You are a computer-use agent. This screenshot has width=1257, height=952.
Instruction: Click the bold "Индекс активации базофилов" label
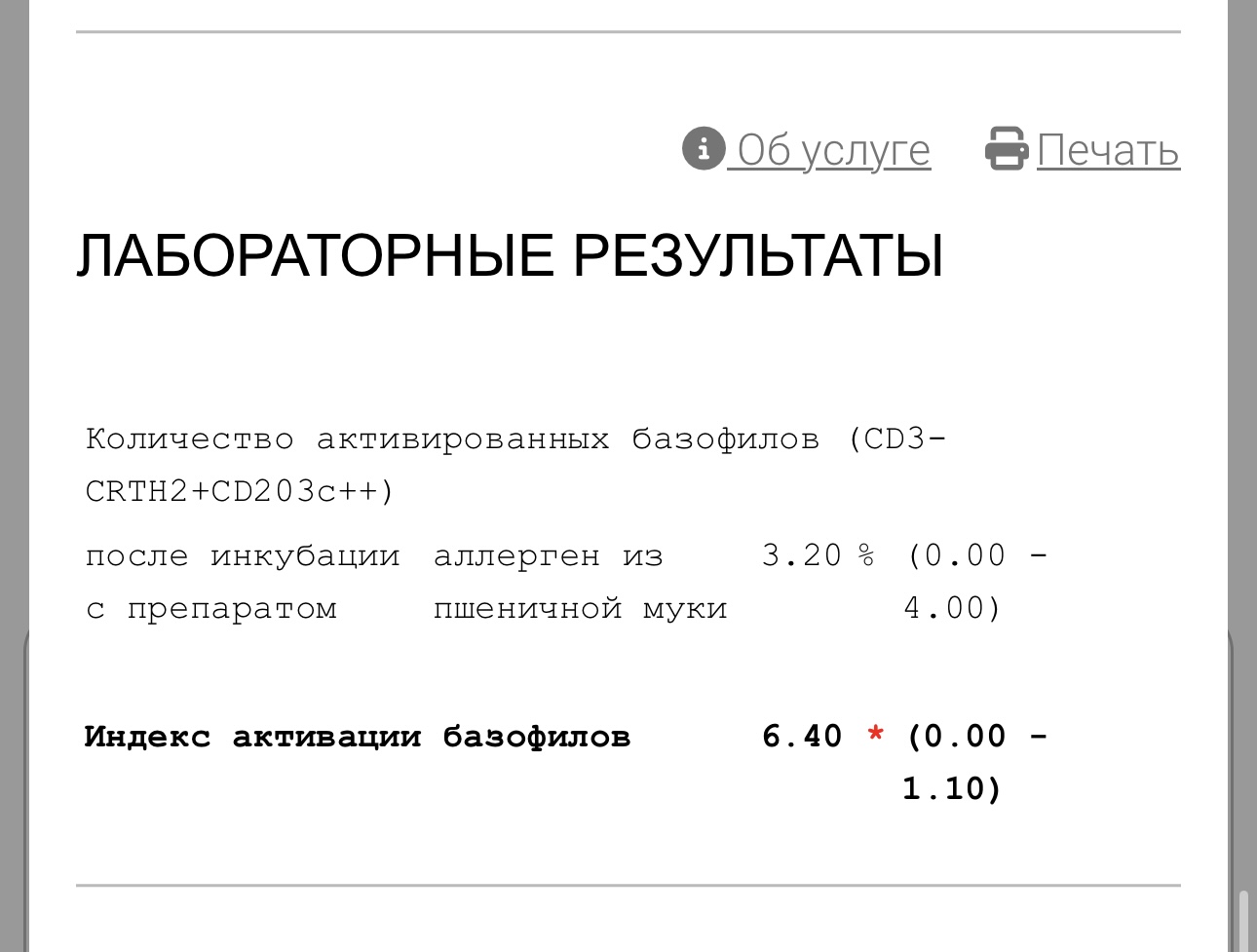[x=358, y=736]
